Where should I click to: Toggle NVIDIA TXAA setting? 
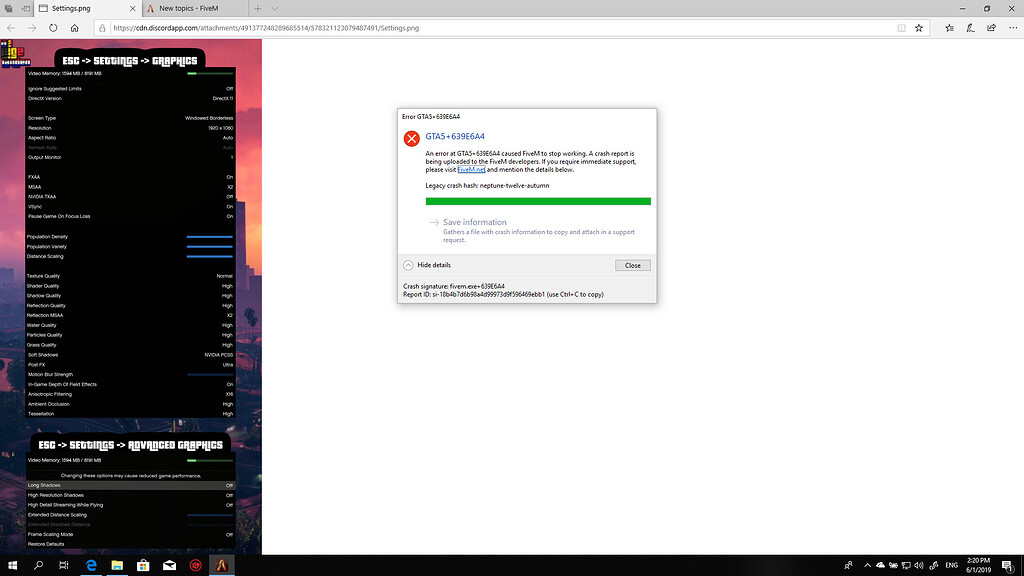[130, 197]
